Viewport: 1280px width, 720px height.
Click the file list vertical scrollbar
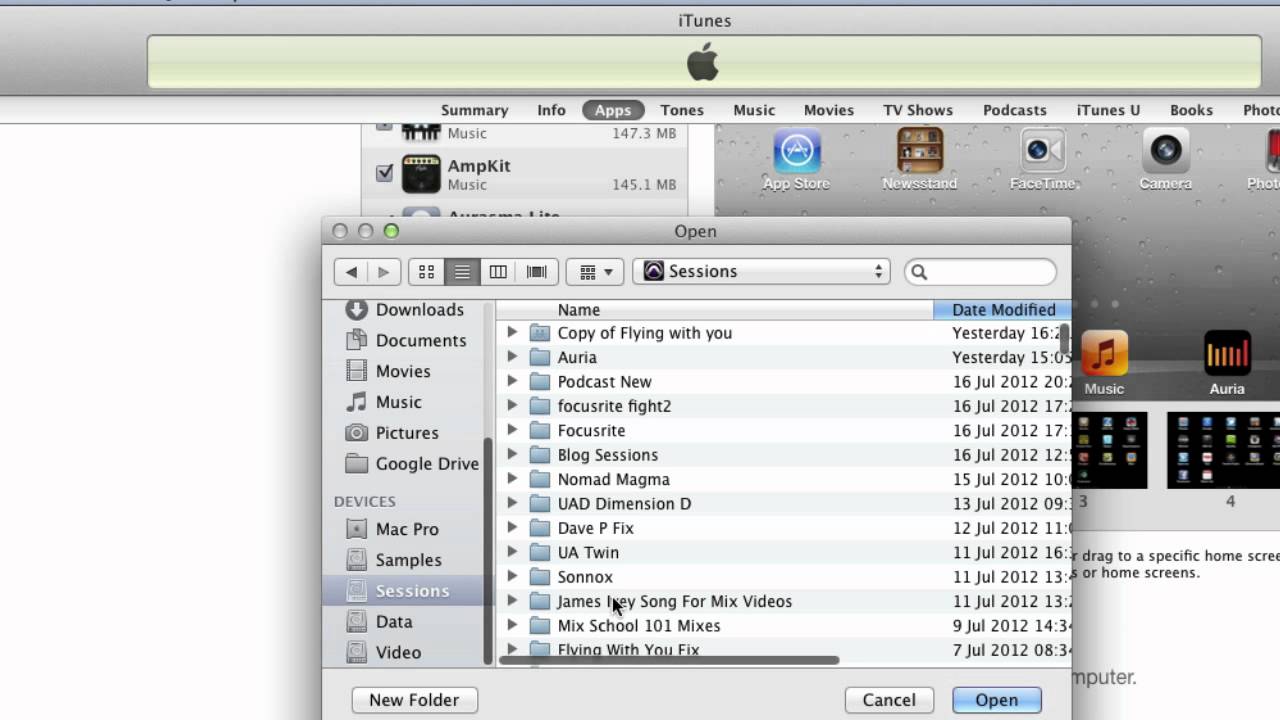(x=1065, y=338)
